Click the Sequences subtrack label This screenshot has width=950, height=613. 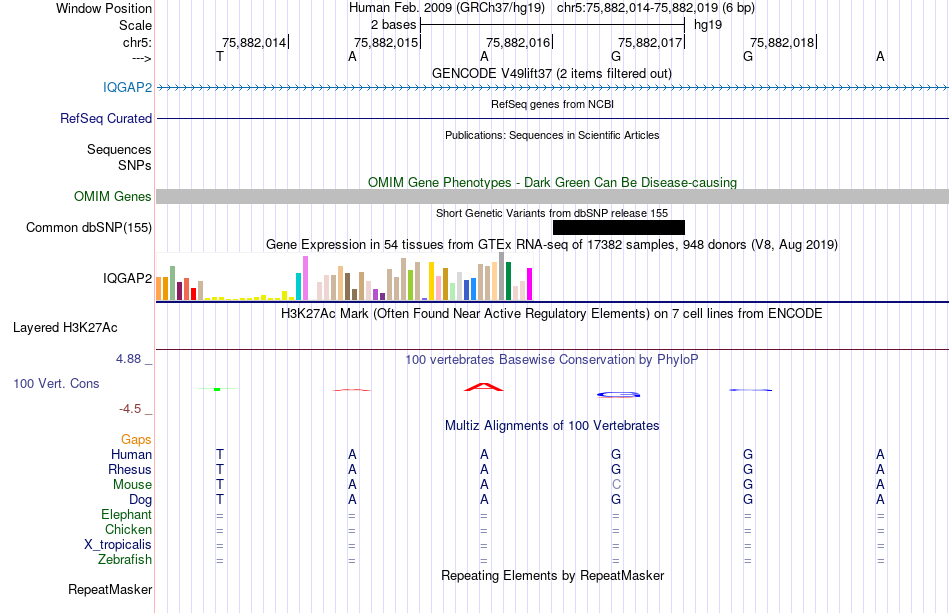pyautogui.click(x=119, y=149)
